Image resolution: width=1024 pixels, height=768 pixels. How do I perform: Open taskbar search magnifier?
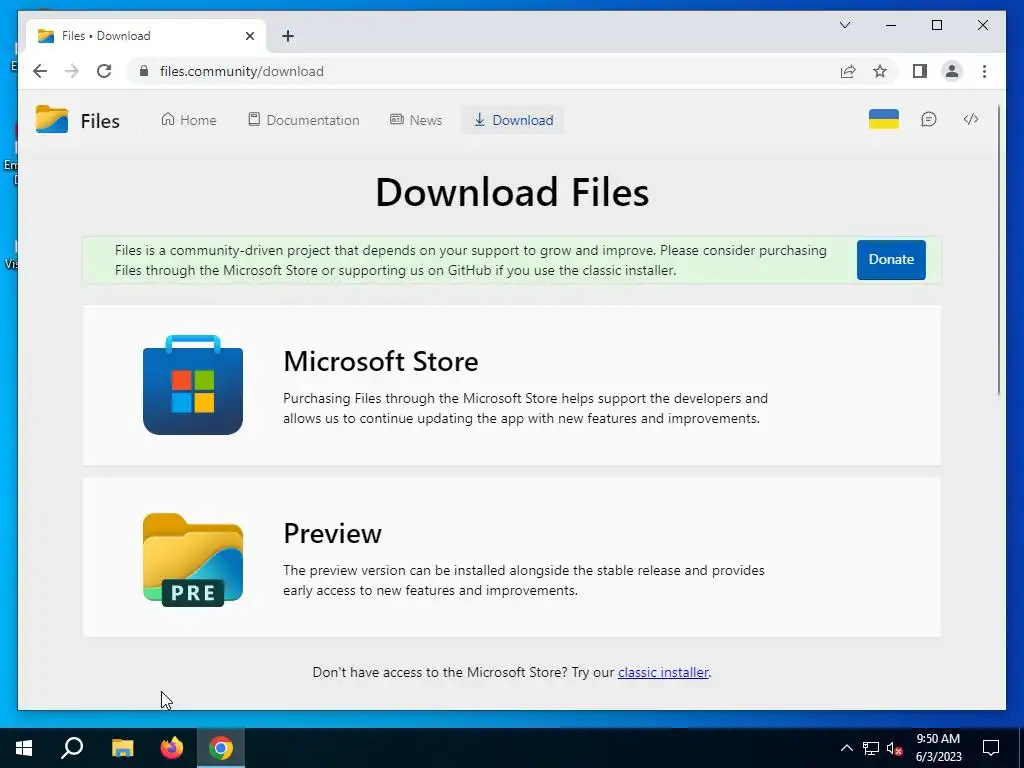[x=72, y=748]
